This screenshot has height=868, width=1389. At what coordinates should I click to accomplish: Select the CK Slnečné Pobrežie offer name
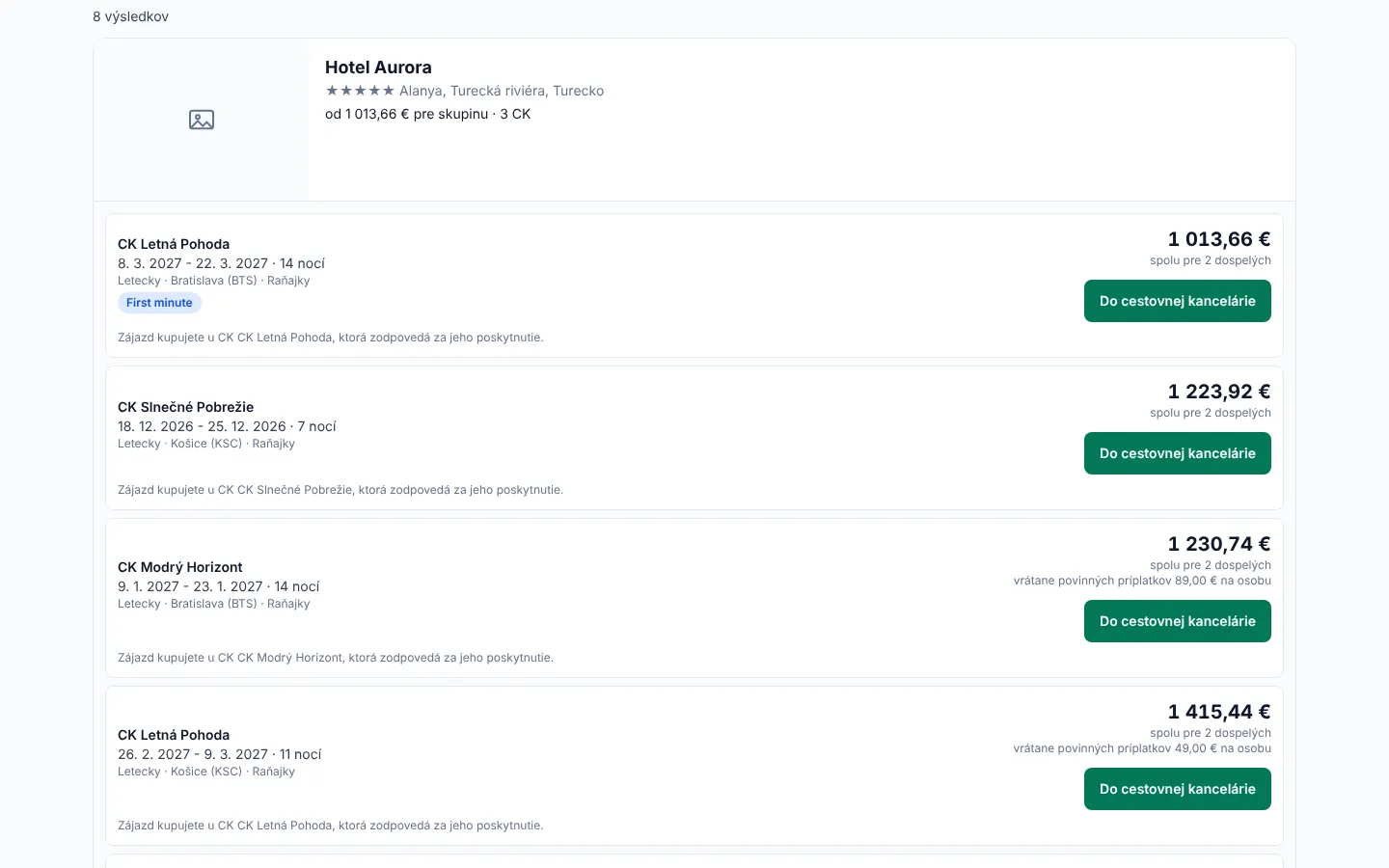(185, 407)
